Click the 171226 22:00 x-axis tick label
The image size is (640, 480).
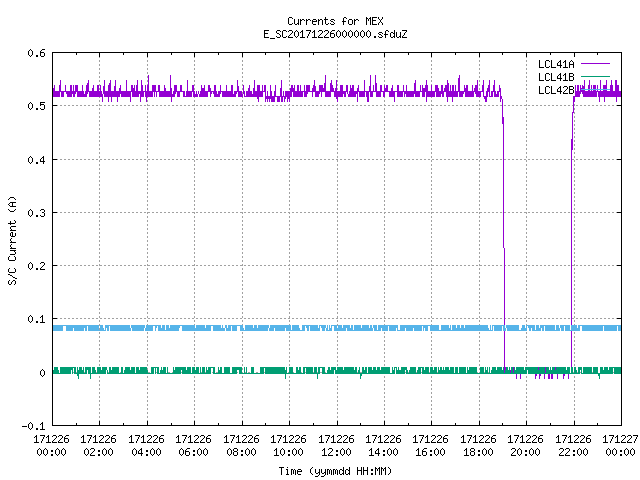[573, 446]
